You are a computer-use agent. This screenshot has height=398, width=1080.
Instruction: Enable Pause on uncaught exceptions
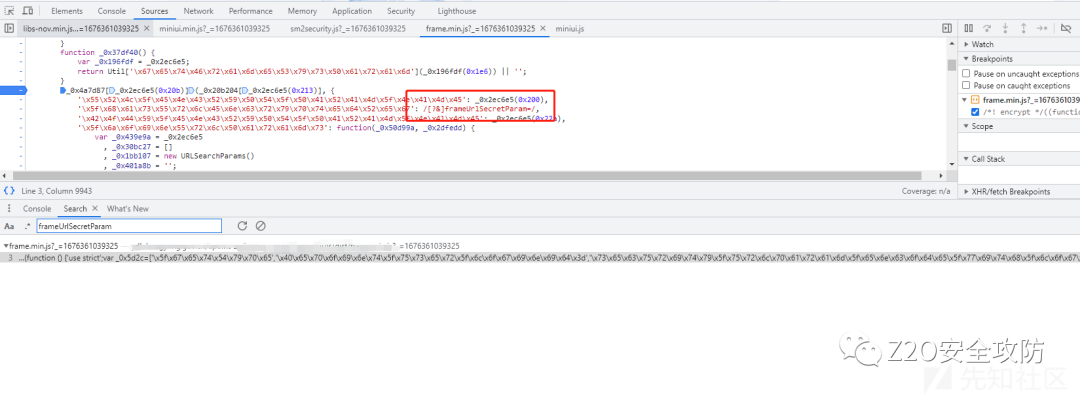pyautogui.click(x=966, y=74)
